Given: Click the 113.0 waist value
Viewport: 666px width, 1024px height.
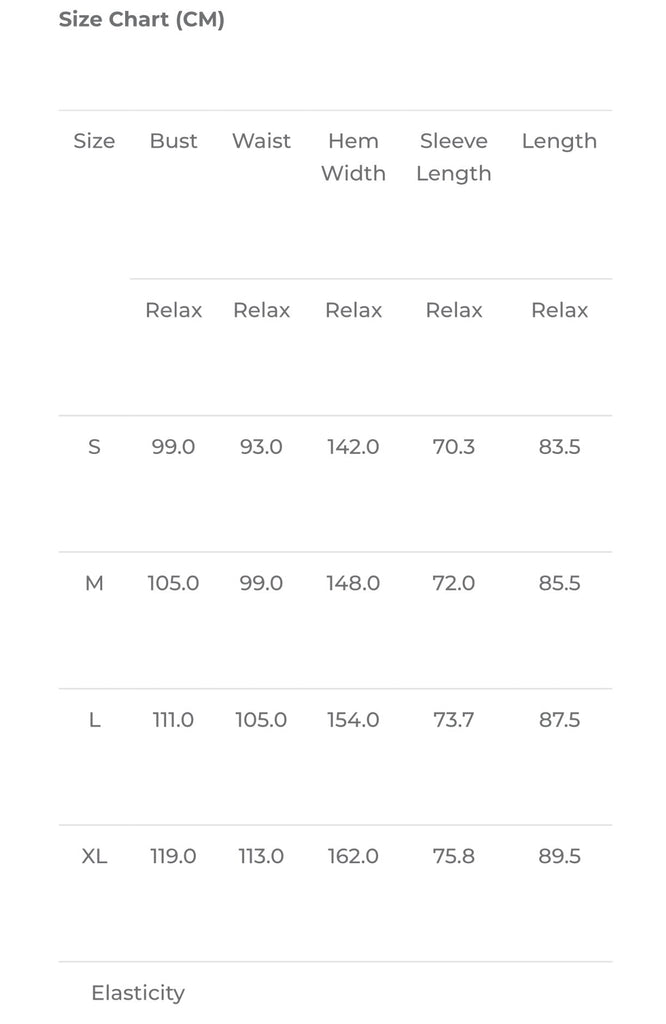Looking at the screenshot, I should 261,856.
